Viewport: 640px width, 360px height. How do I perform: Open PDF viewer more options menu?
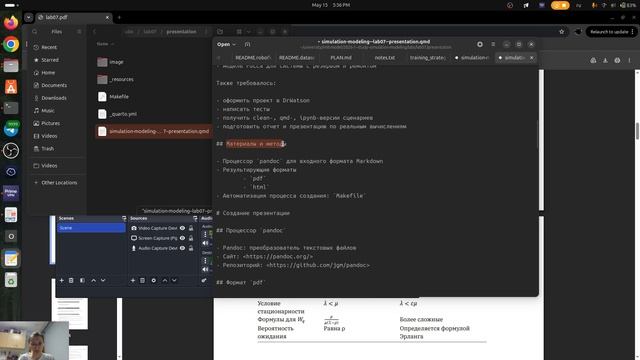point(629,60)
